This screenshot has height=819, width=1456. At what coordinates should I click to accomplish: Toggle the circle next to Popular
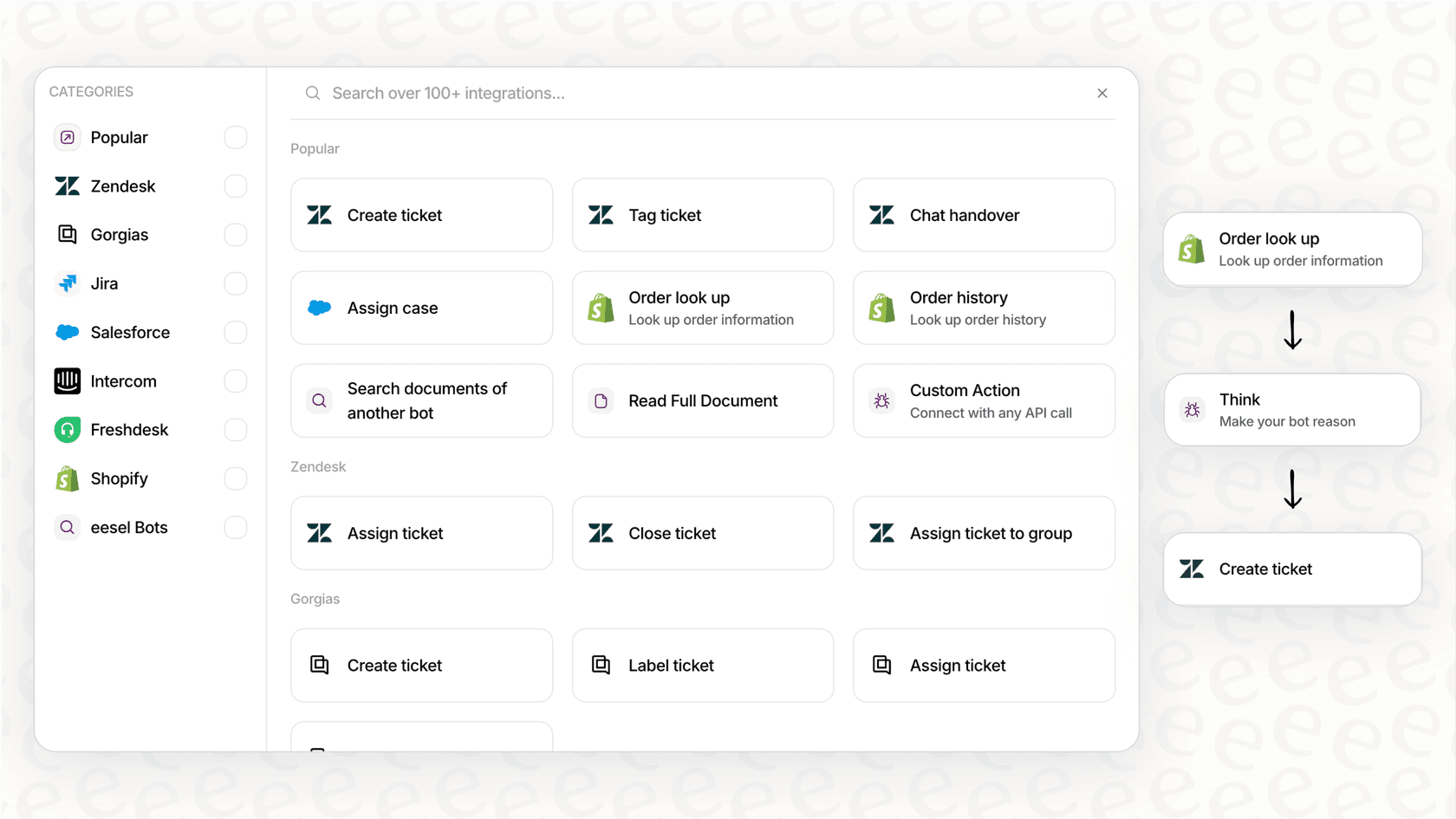[235, 137]
